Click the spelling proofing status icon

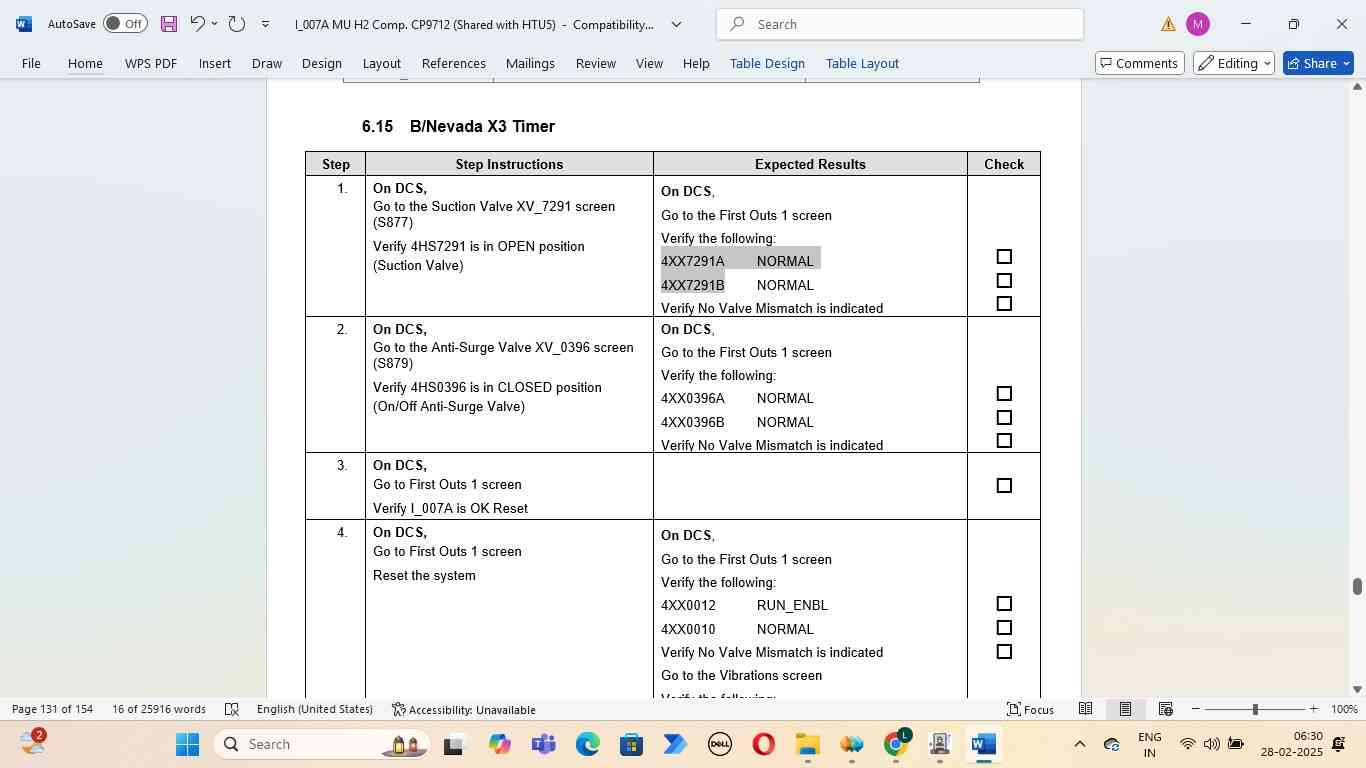(x=232, y=709)
